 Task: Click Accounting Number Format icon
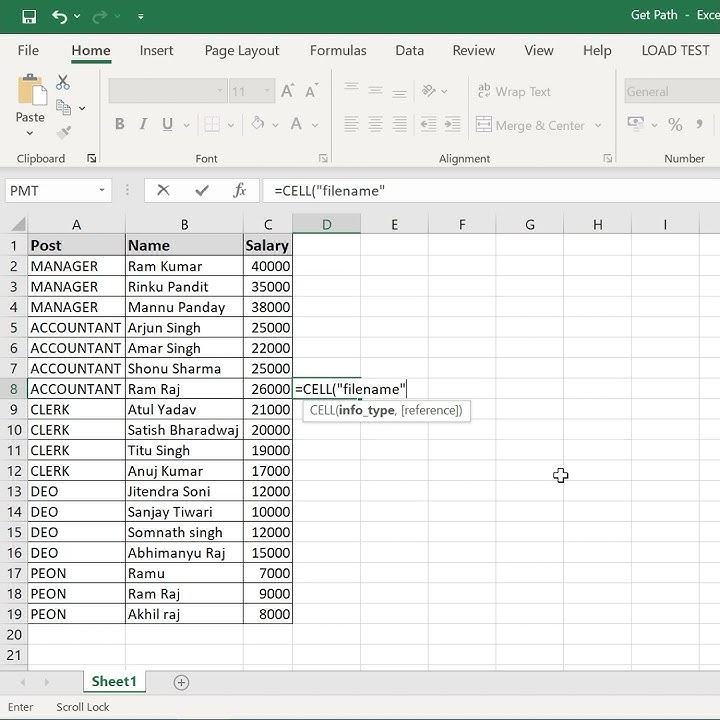coord(636,124)
